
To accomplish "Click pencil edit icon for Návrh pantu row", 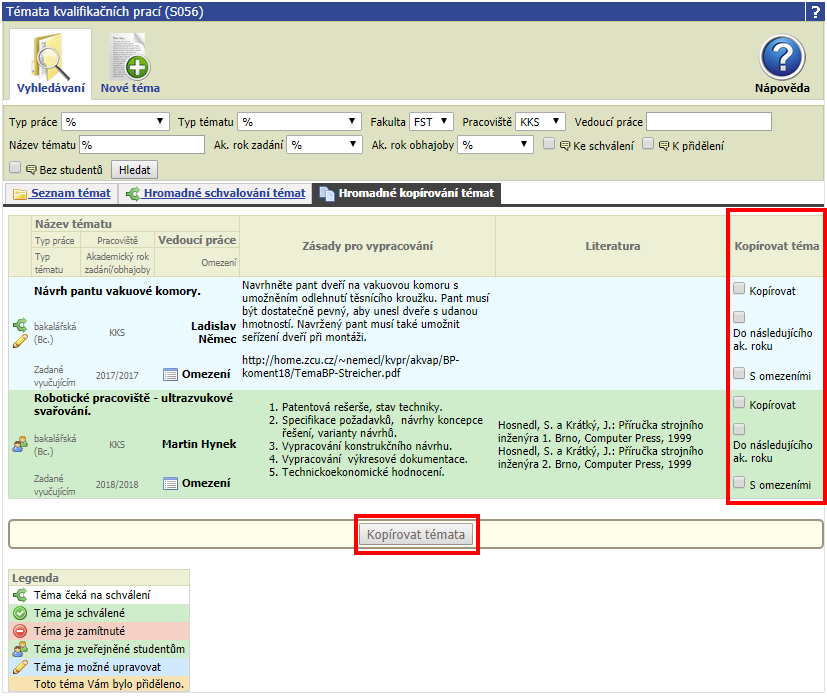I will (20, 341).
